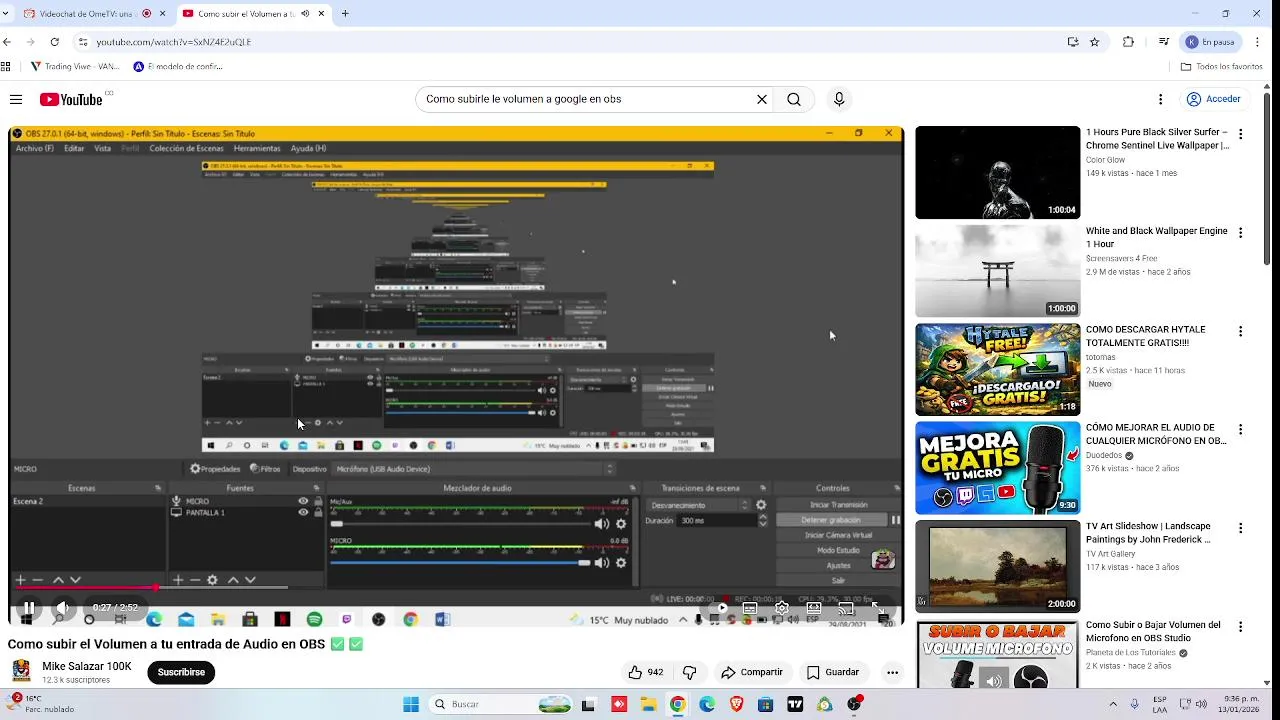Click Acceder to sign in
The image size is (1280, 720).
click(x=1214, y=99)
